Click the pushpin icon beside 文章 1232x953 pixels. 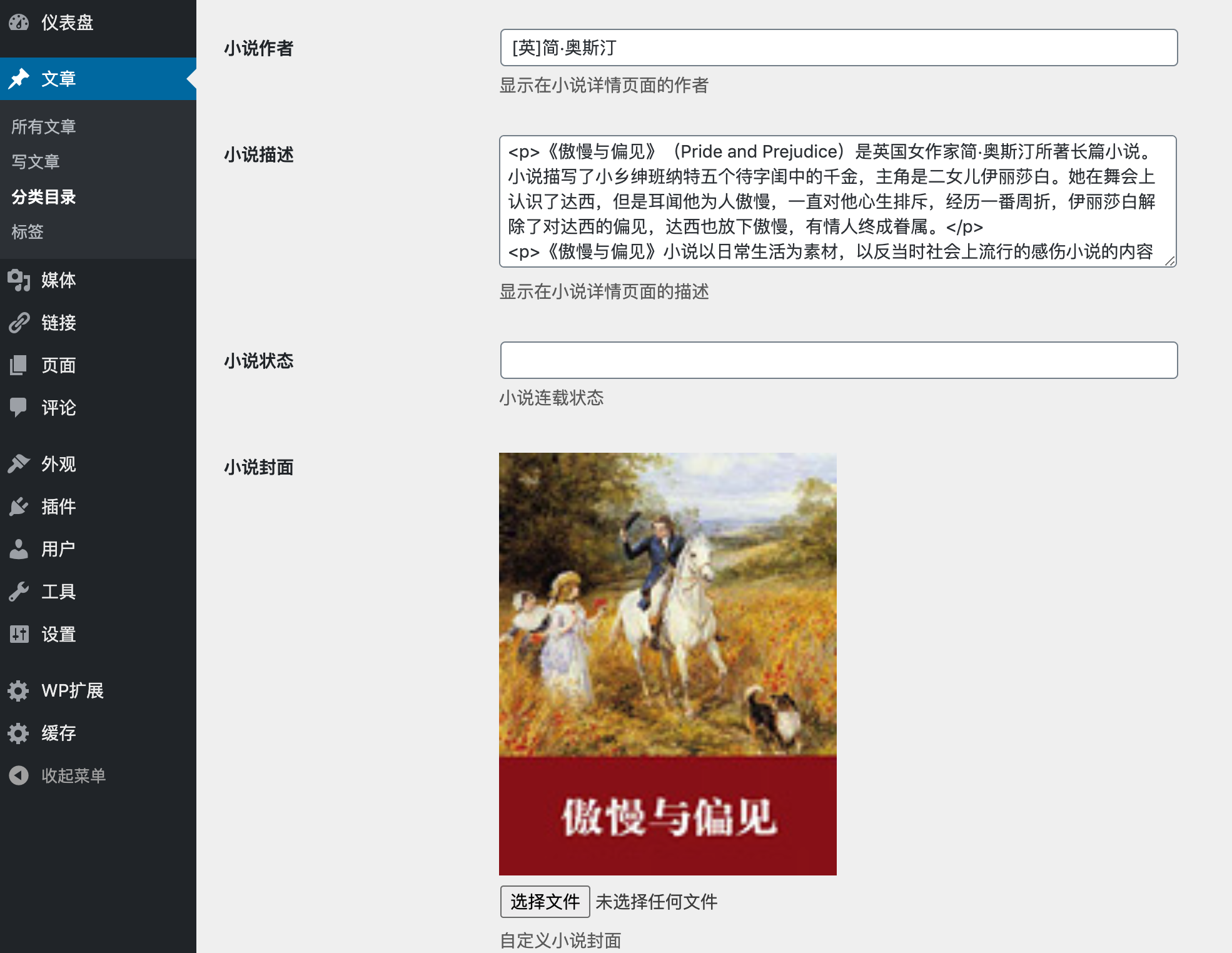pos(19,79)
